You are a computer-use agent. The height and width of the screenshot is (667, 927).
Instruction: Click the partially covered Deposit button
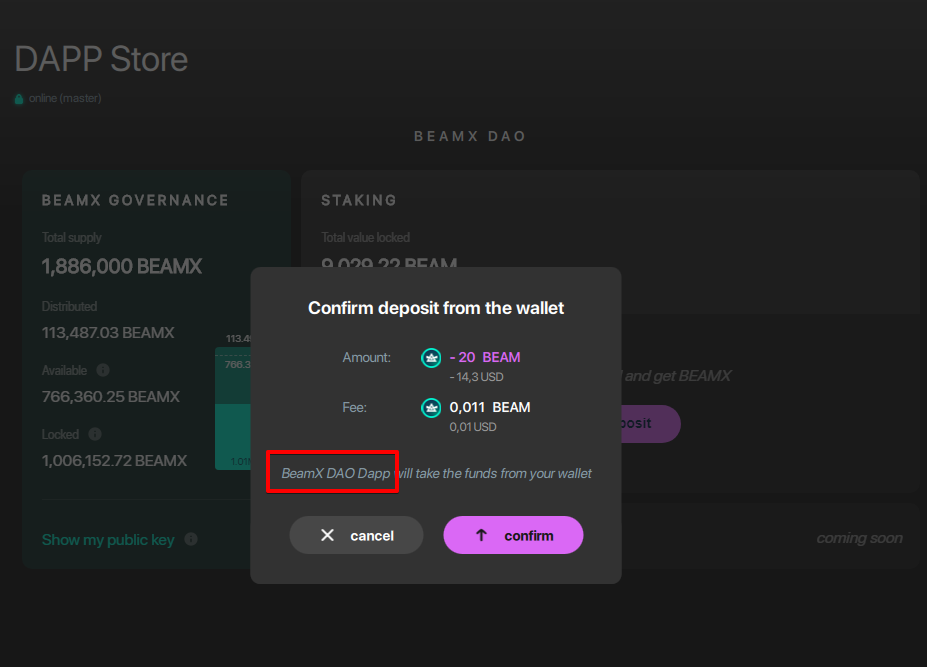click(652, 424)
